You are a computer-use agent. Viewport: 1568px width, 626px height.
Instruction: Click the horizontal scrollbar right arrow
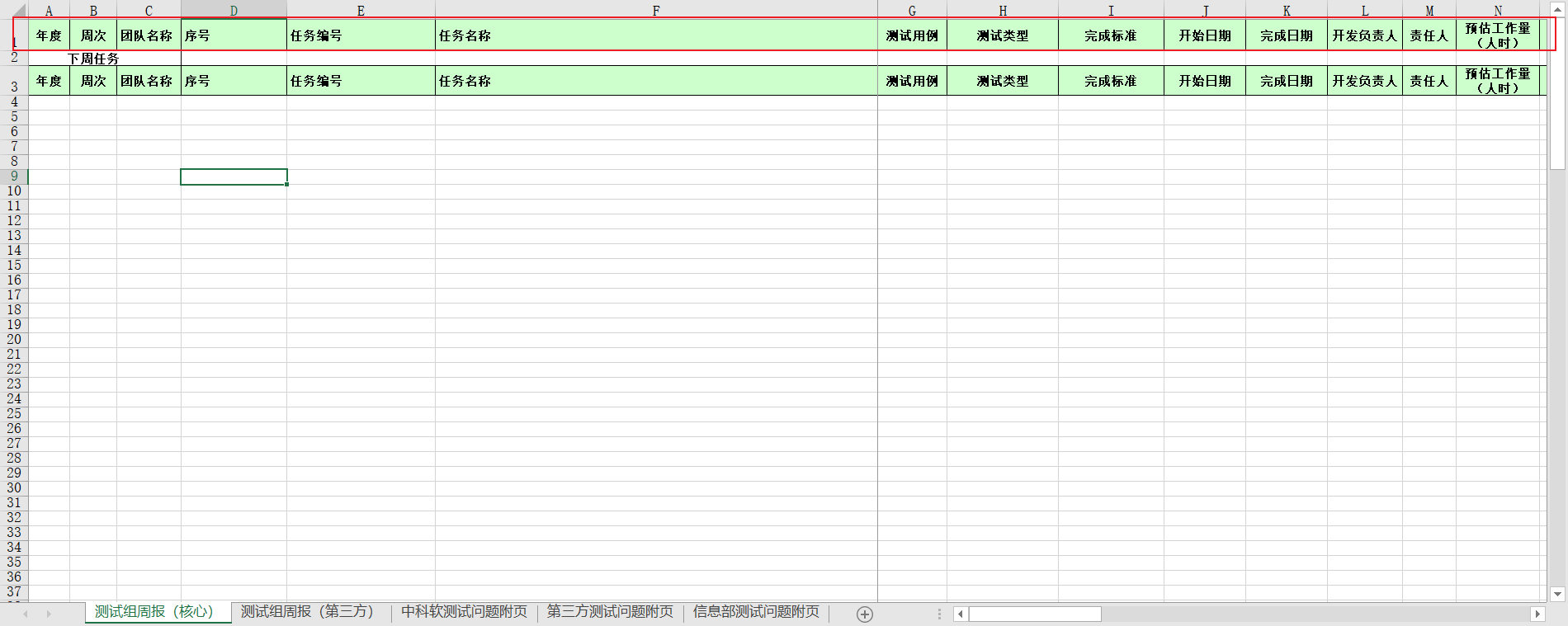click(1537, 614)
